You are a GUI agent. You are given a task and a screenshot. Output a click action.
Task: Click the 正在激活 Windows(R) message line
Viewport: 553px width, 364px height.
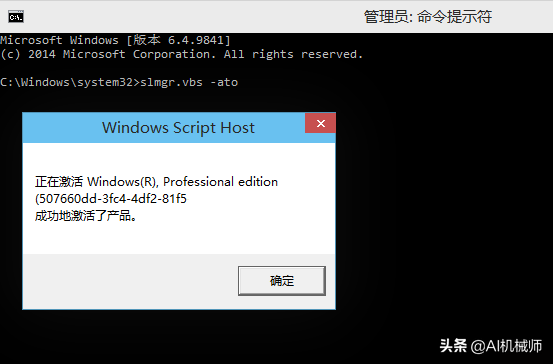click(156, 182)
